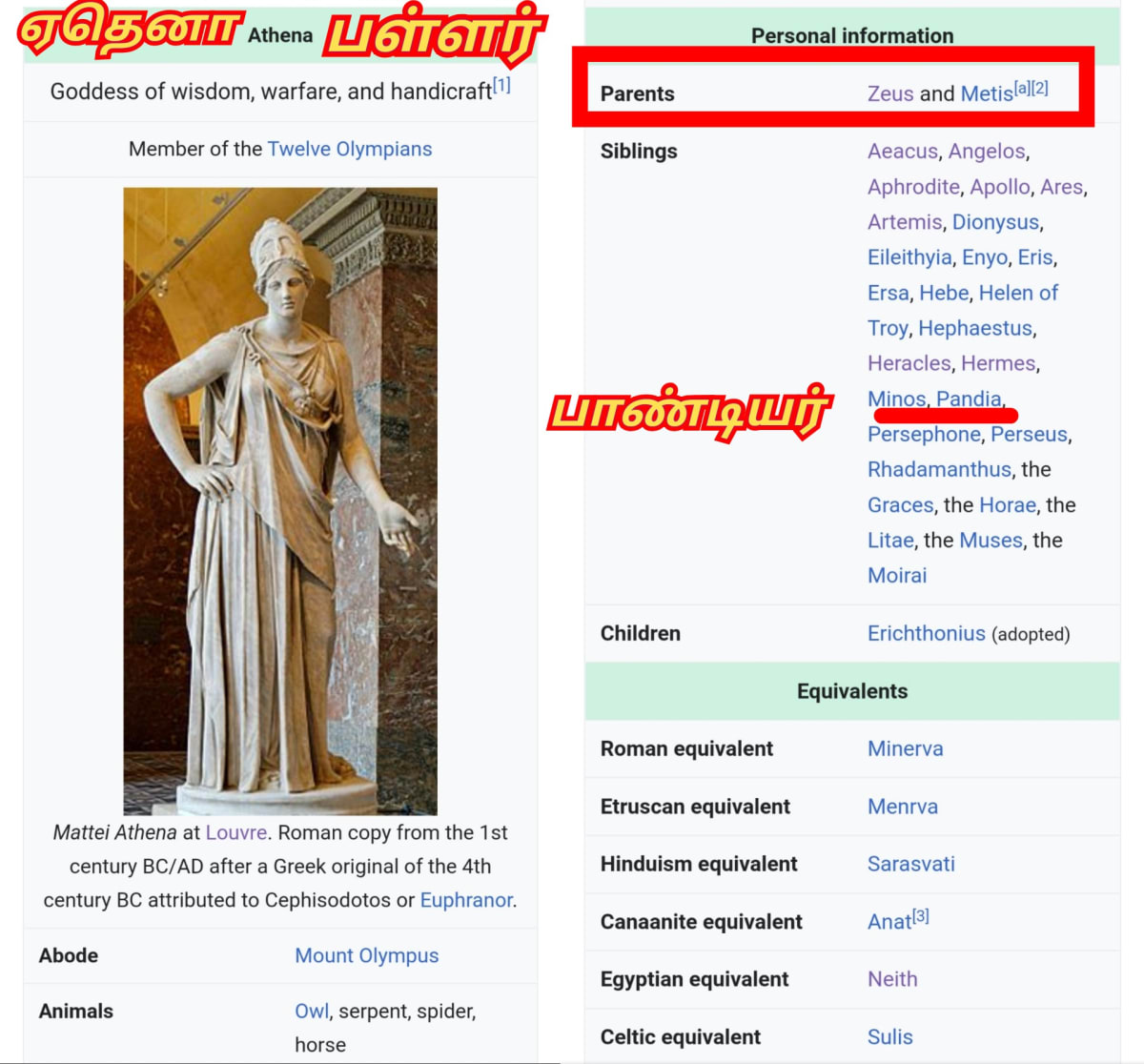
Task: Open the Eileithyia link
Action: point(909,257)
